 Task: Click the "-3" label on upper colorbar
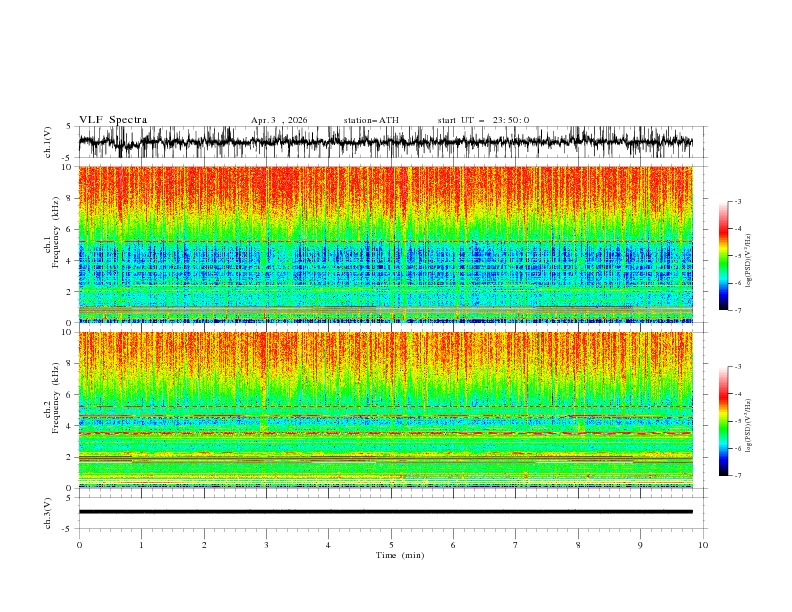coord(738,201)
